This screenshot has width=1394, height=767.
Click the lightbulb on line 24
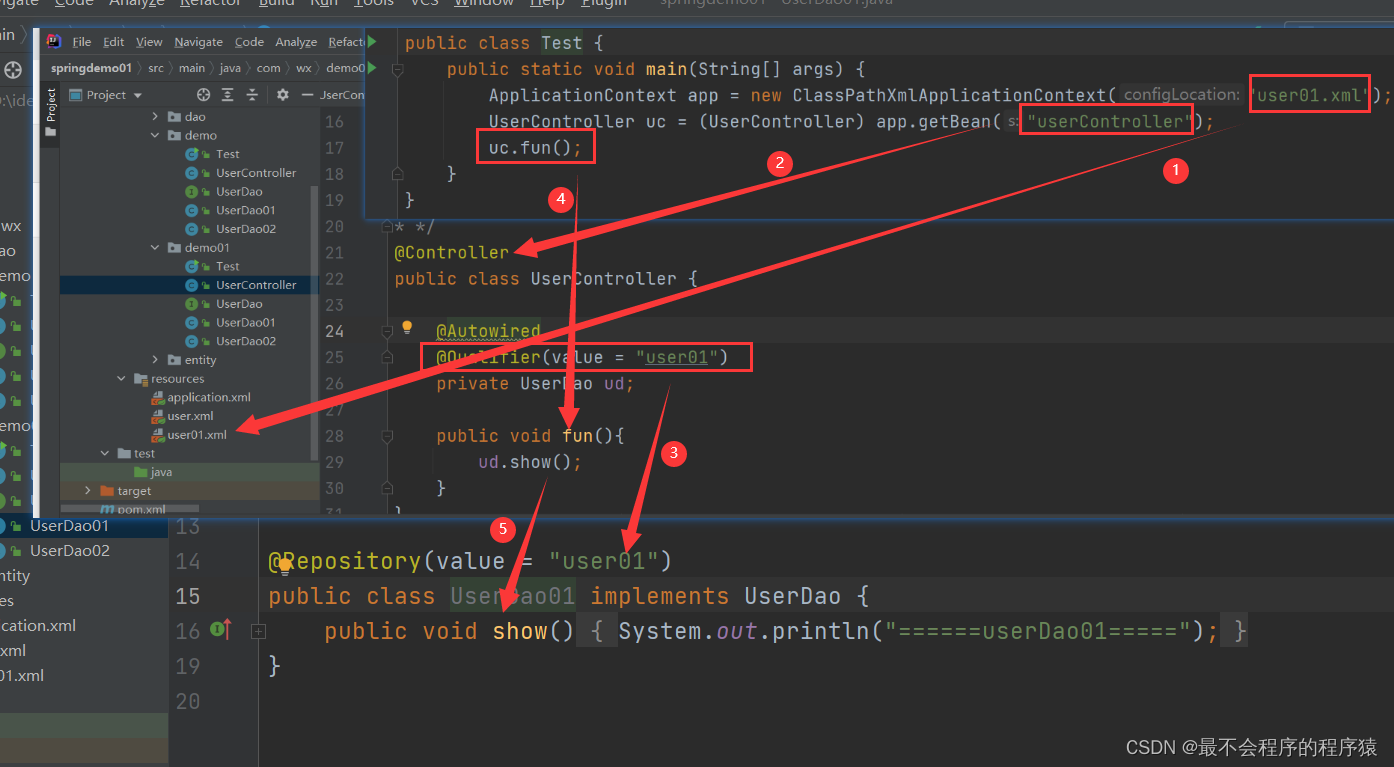[x=407, y=327]
